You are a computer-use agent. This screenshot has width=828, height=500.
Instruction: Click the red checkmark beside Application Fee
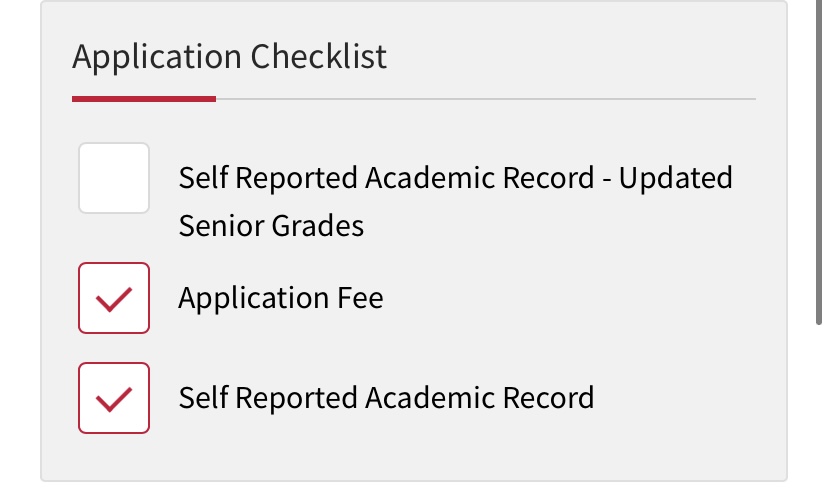tap(114, 298)
